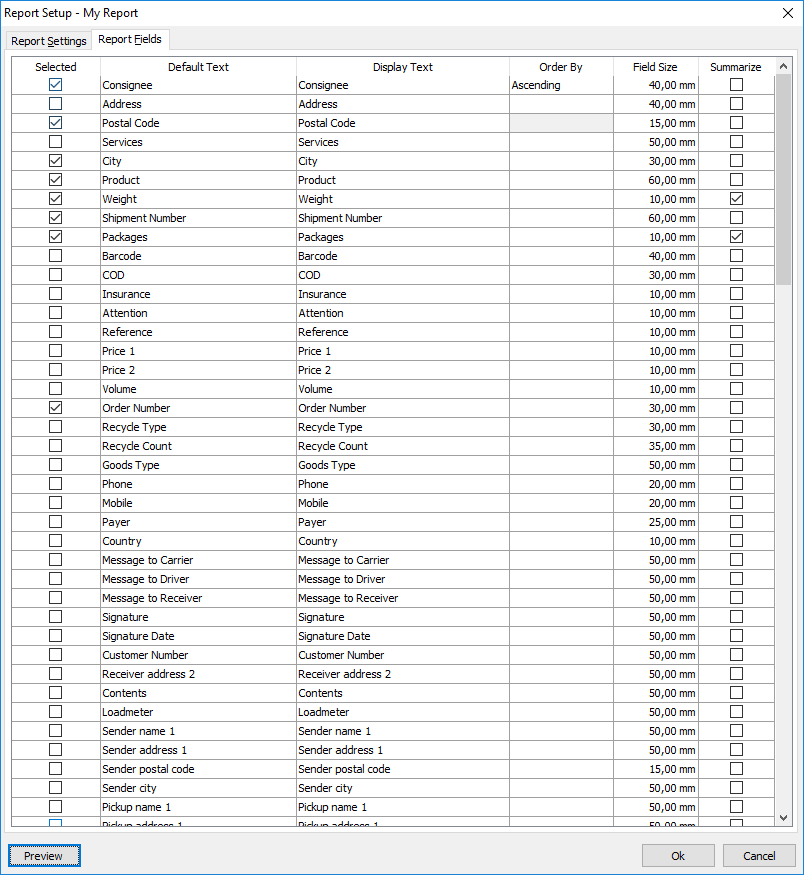Select the 'Goods Type' Default Text cell

199,465
